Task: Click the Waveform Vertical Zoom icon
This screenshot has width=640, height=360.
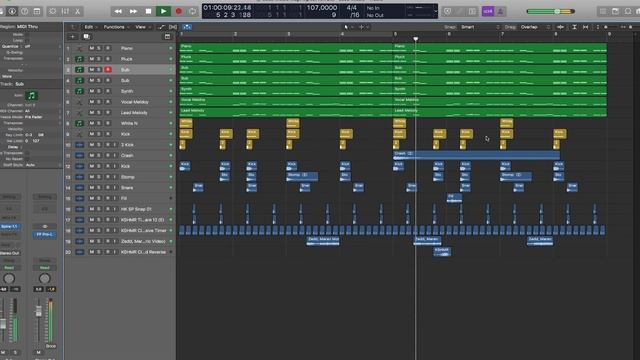Action: (560, 27)
